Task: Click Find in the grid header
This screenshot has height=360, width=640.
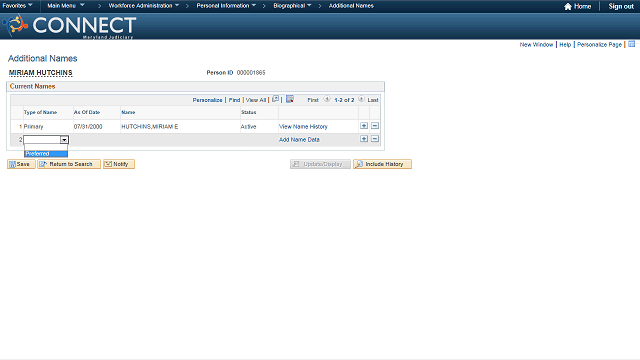Action: click(x=234, y=100)
